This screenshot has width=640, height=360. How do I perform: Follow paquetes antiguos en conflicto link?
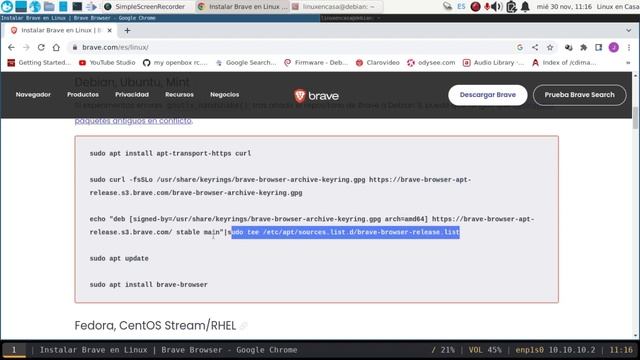click(x=133, y=121)
